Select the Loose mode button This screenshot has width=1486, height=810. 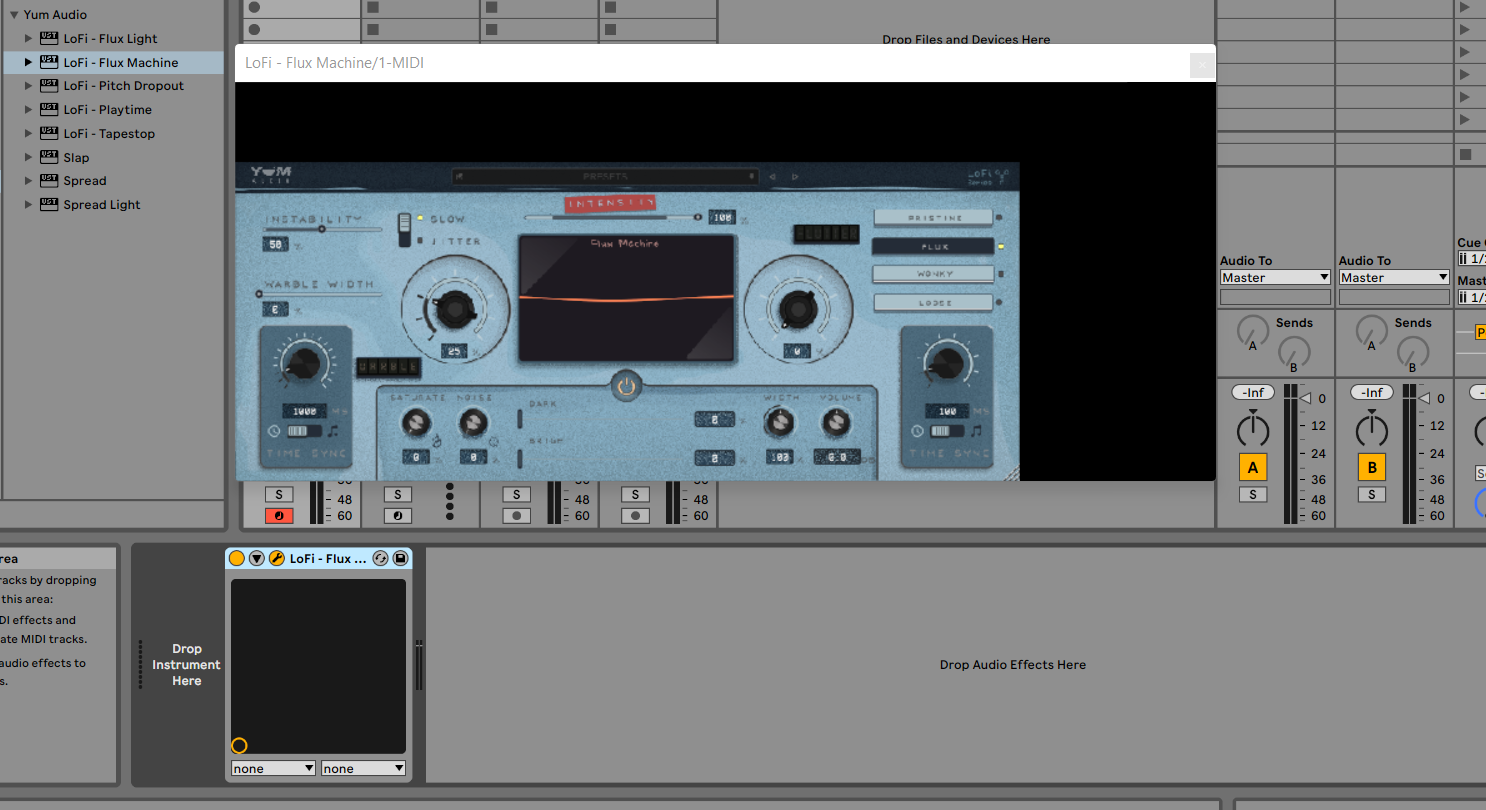934,302
